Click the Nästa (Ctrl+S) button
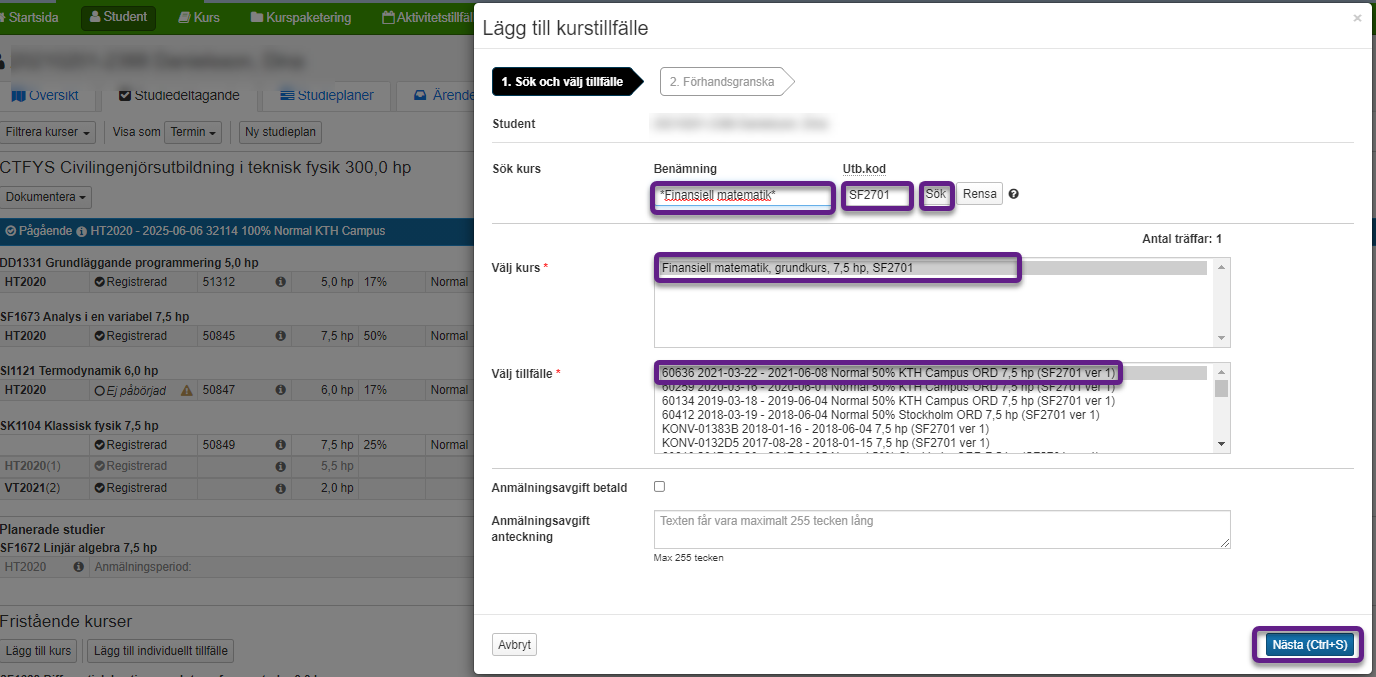 pyautogui.click(x=1310, y=645)
